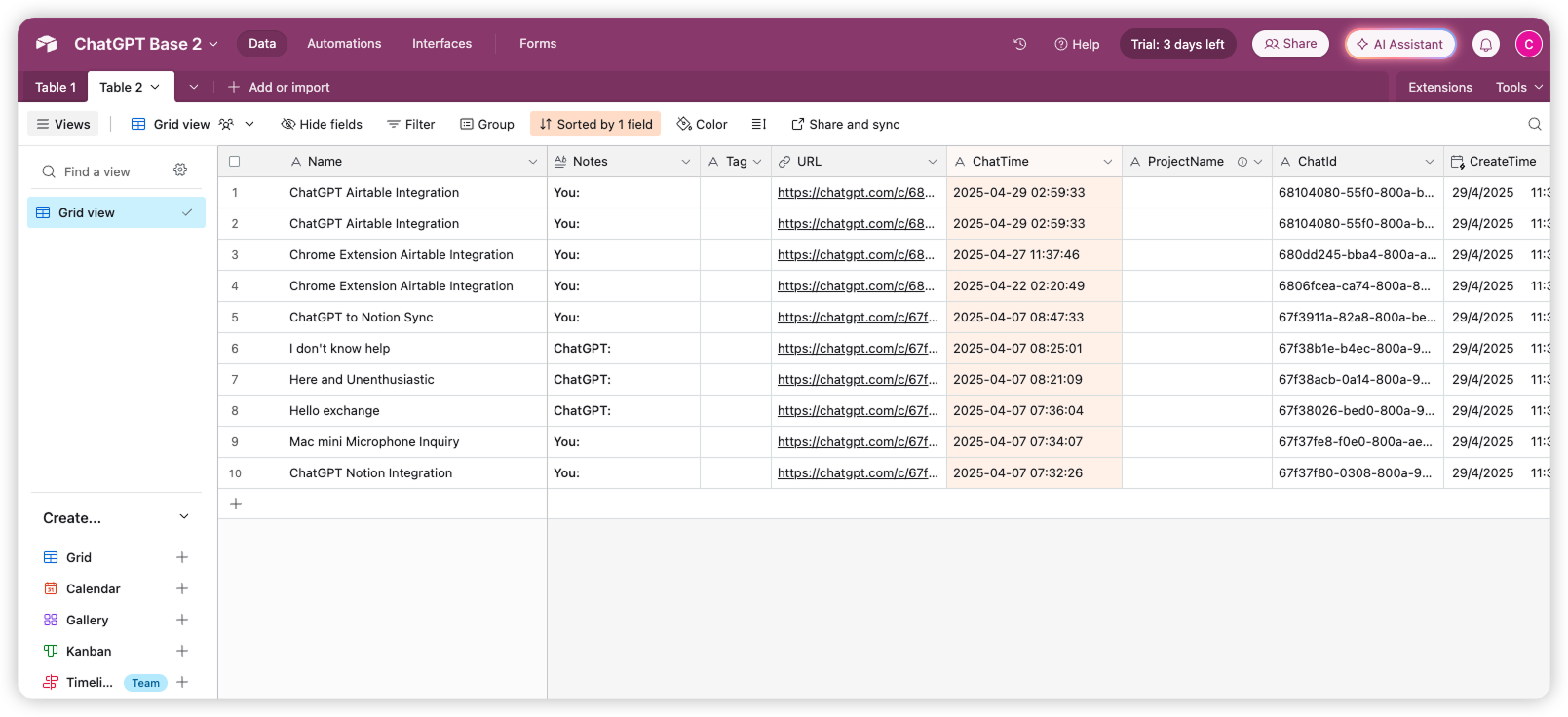The width and height of the screenshot is (1568, 717).
Task: Open the Tag column dropdown
Action: coord(757,162)
